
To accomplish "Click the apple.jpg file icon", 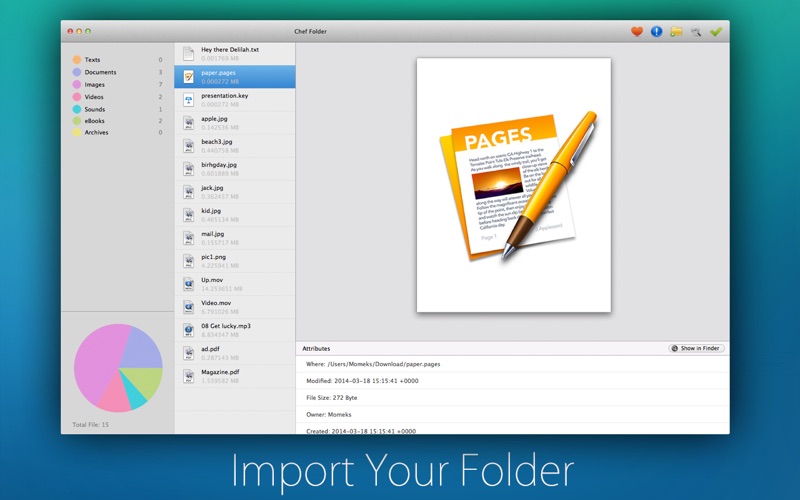I will point(189,122).
